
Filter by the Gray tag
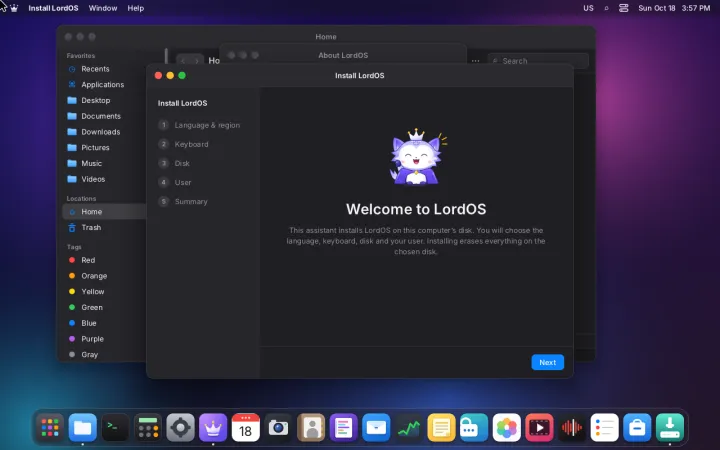104,354
